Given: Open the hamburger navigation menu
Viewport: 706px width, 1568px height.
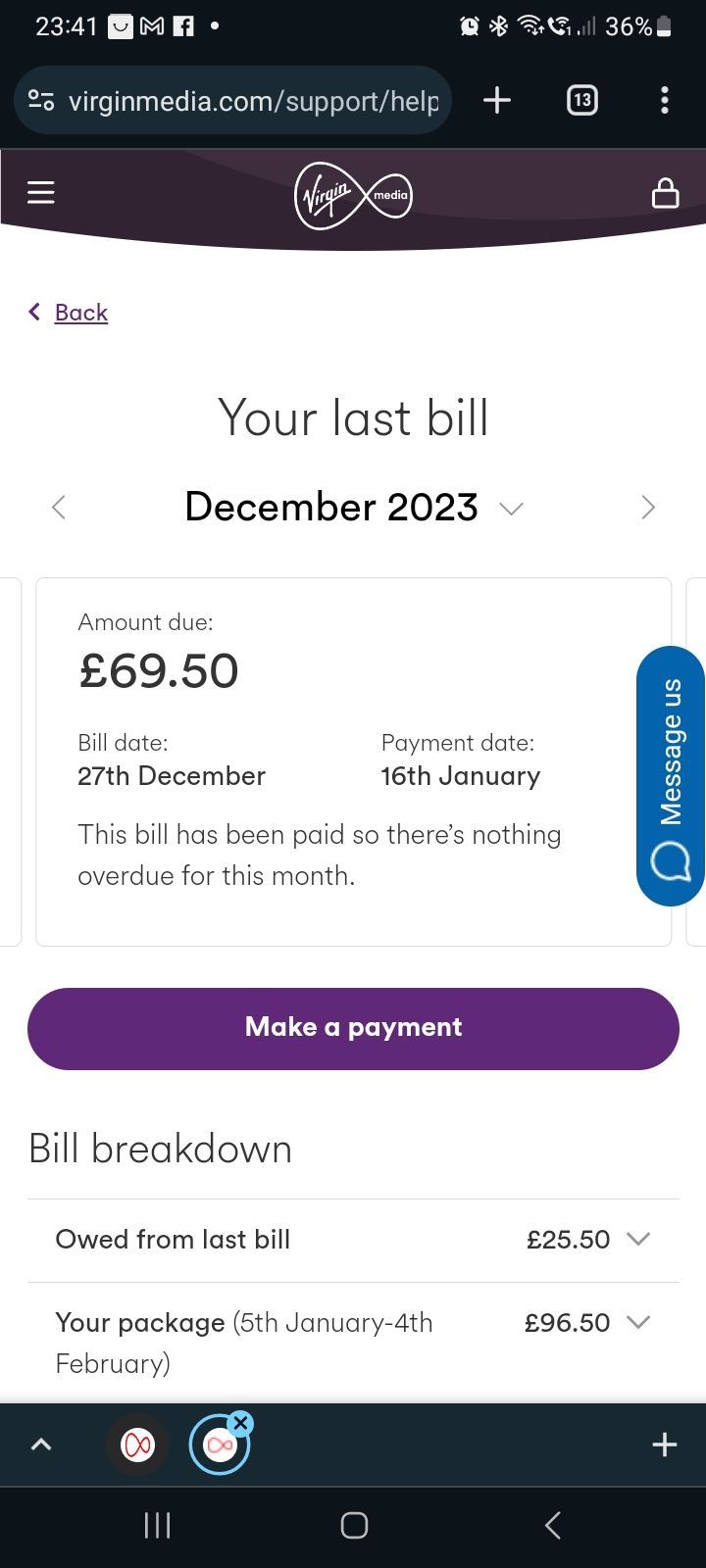Looking at the screenshot, I should click(x=40, y=193).
